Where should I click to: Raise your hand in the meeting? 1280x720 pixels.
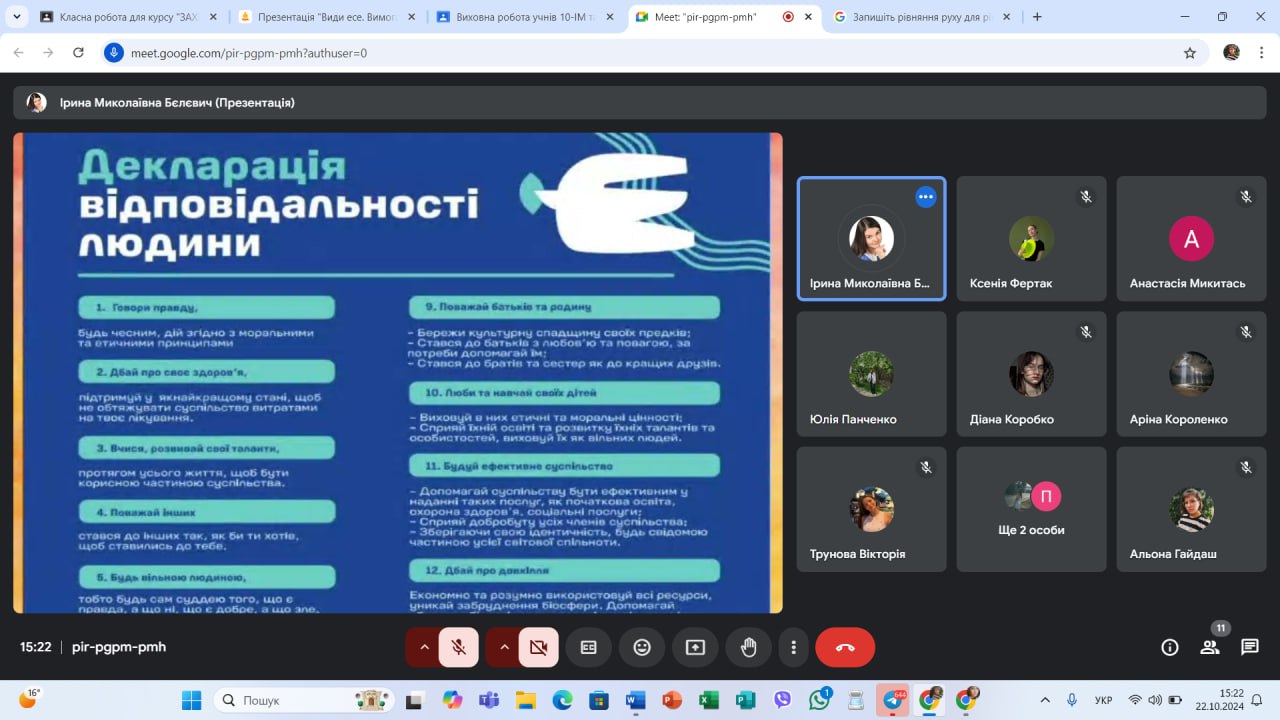(x=748, y=647)
